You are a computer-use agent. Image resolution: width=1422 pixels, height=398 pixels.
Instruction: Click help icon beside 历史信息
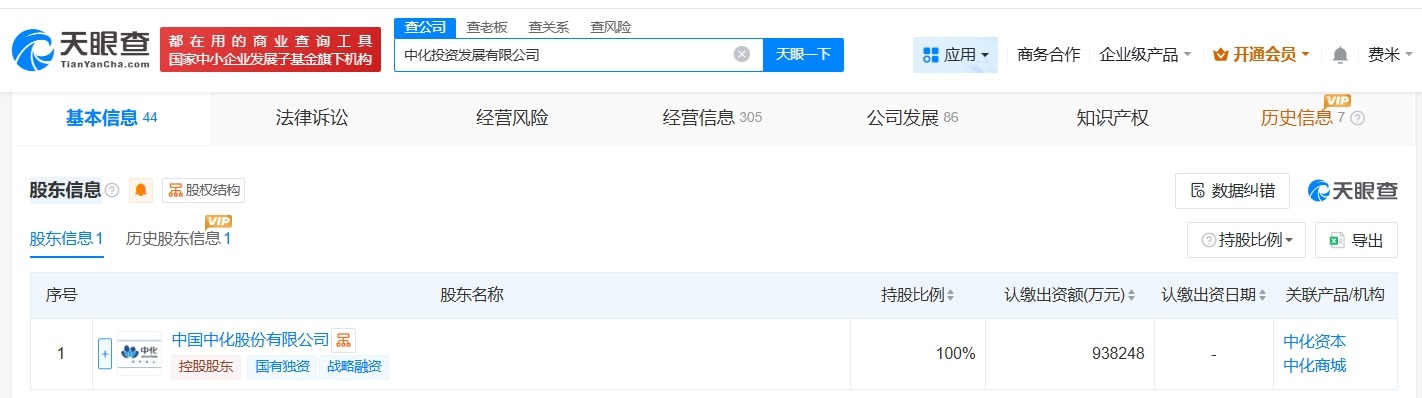point(1357,118)
